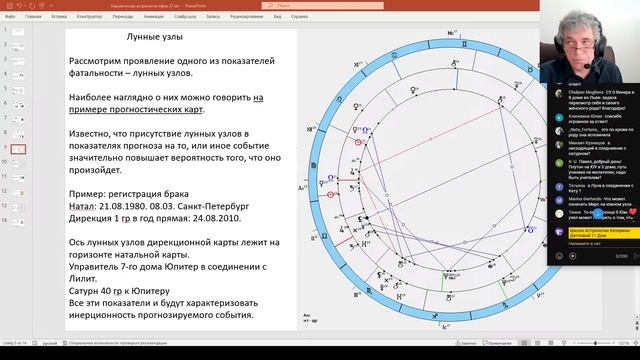Click the send message arrow in chat
The image size is (640, 360).
pos(636,256)
